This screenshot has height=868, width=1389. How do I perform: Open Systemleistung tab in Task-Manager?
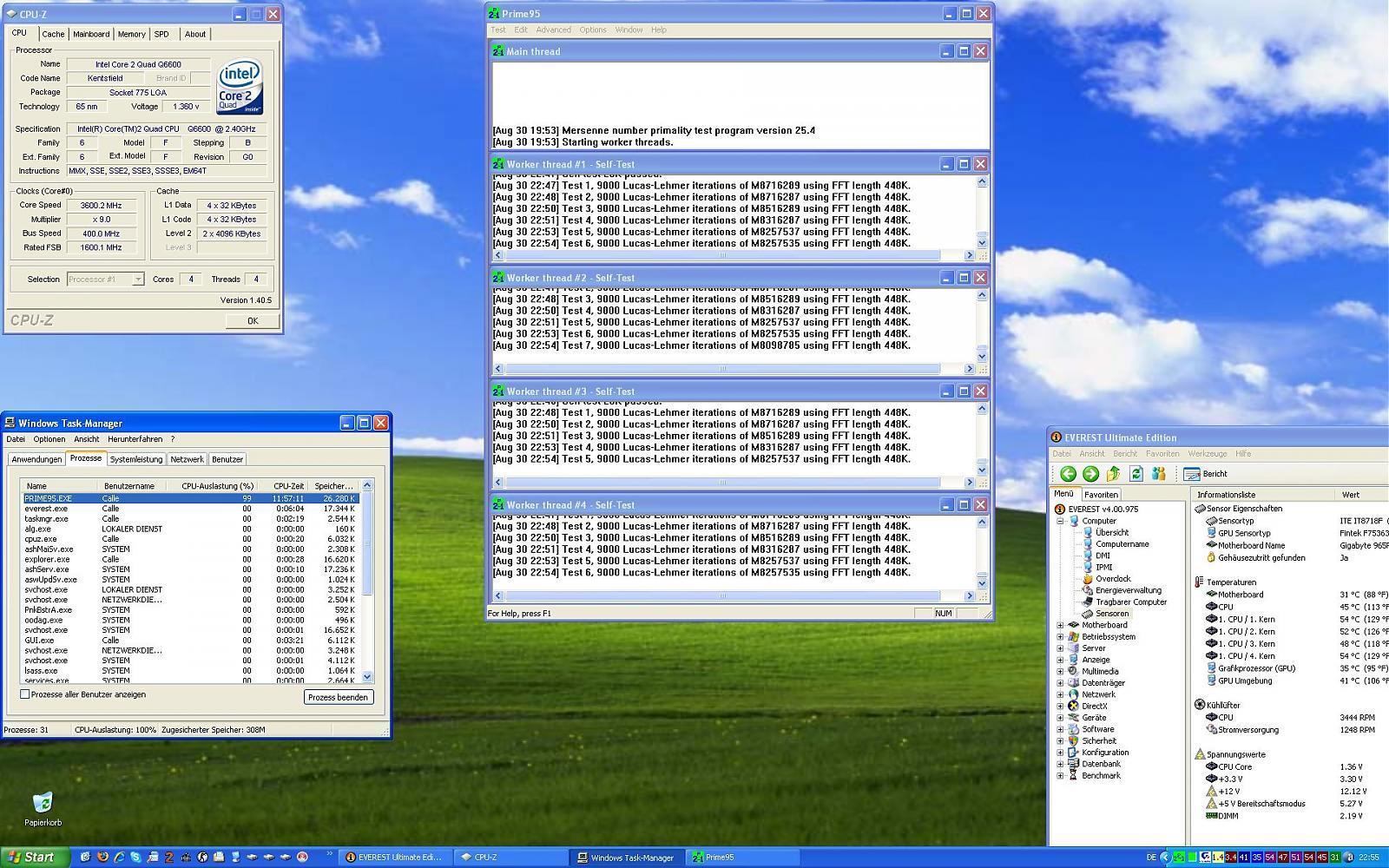(136, 459)
